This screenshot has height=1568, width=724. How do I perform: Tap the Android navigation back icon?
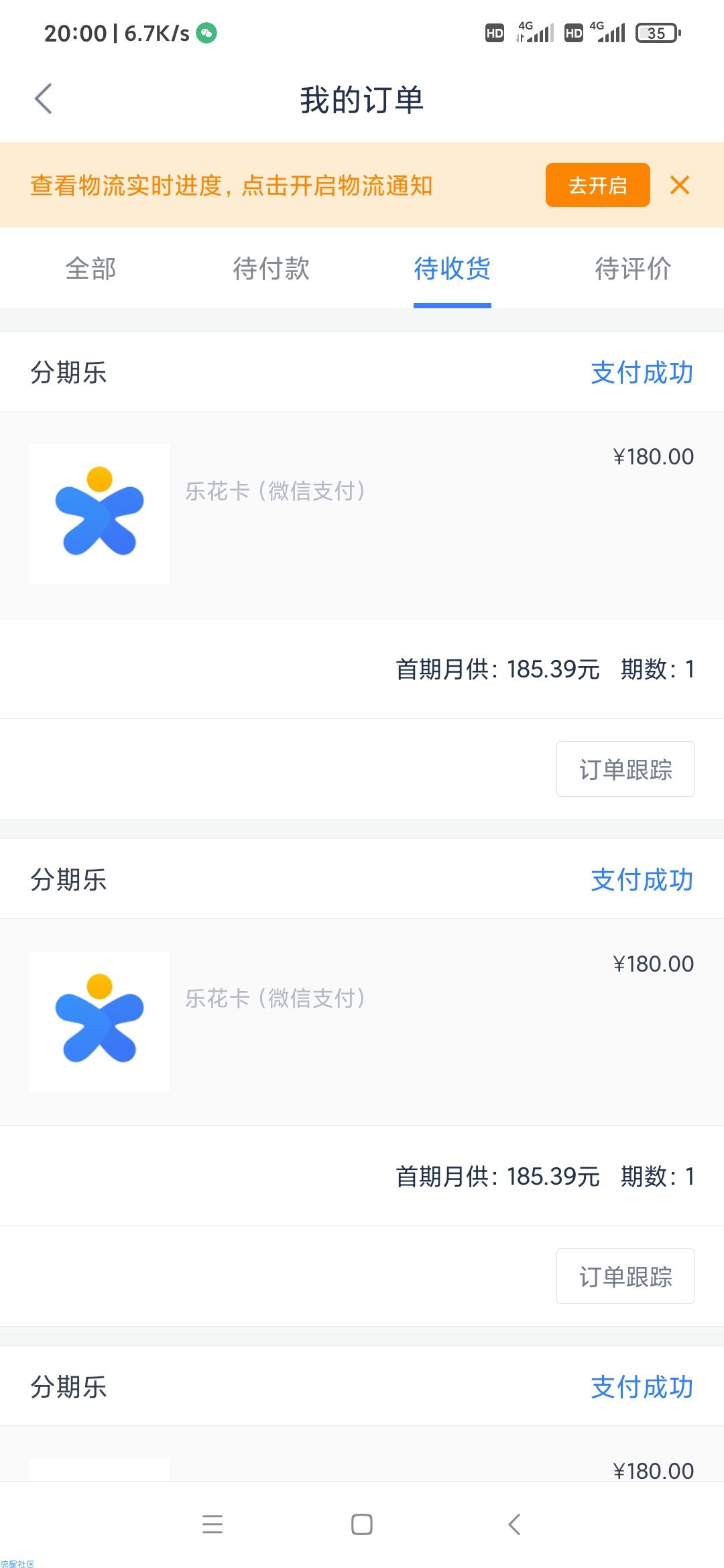[x=514, y=1524]
